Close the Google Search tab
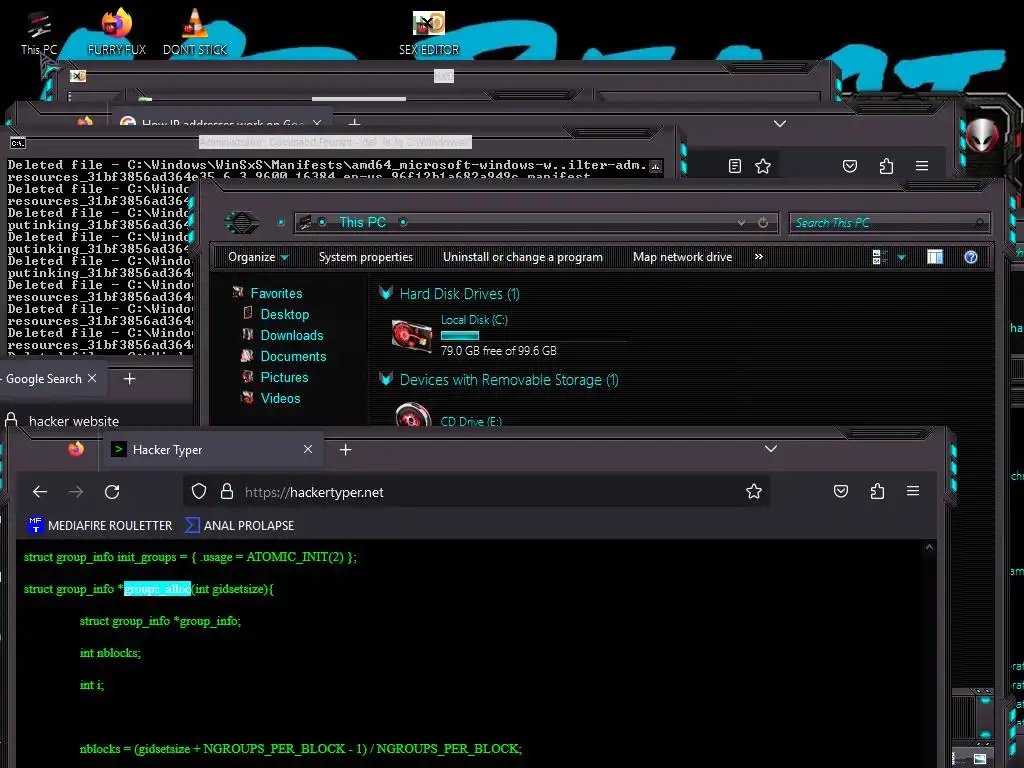 click(x=92, y=378)
